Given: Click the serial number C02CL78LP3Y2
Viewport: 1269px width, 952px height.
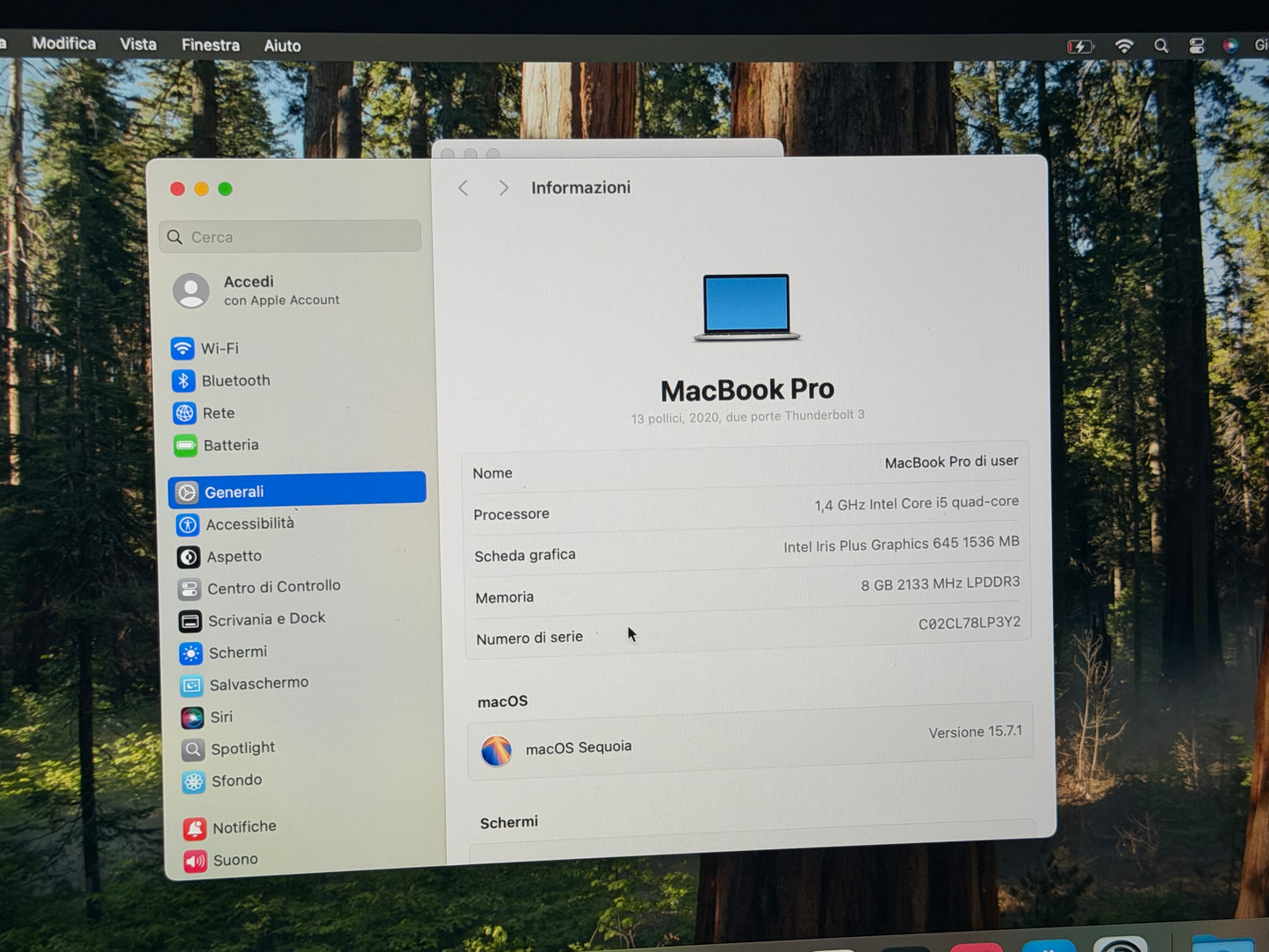Looking at the screenshot, I should pos(969,624).
